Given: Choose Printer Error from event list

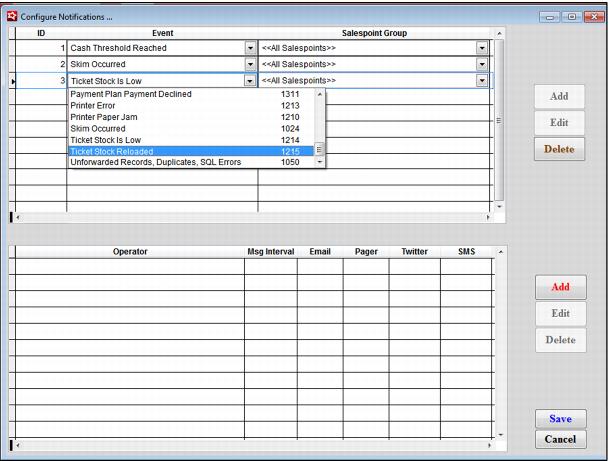Looking at the screenshot, I should (x=191, y=105).
